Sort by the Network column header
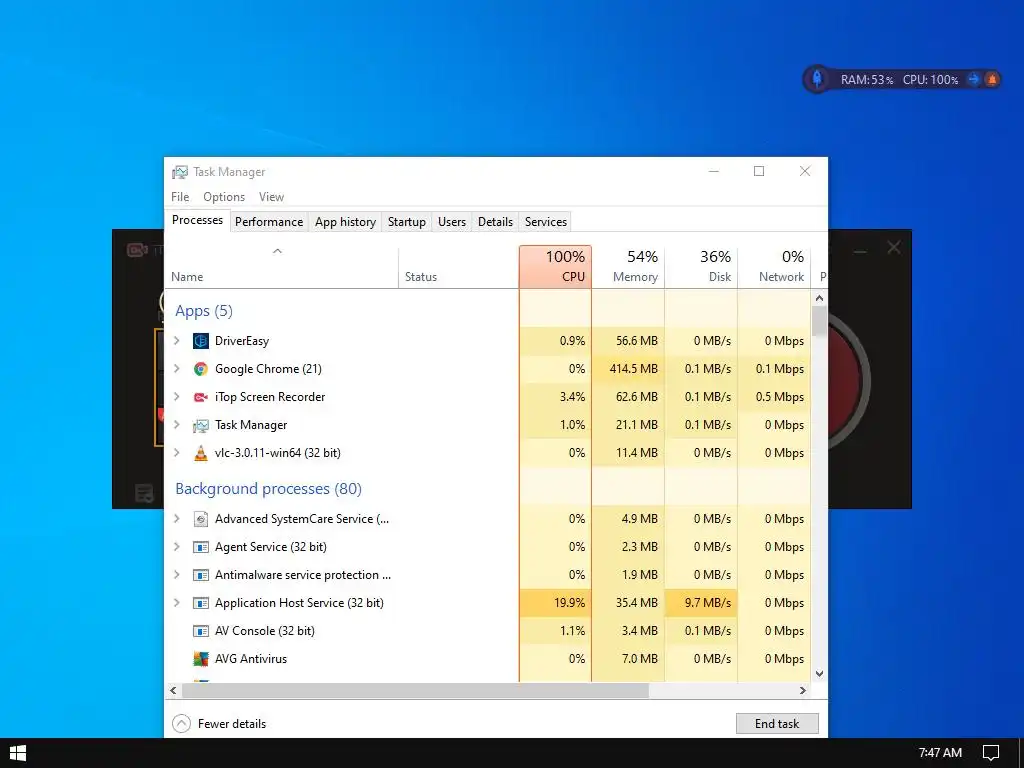Viewport: 1024px width, 768px height. [775, 266]
